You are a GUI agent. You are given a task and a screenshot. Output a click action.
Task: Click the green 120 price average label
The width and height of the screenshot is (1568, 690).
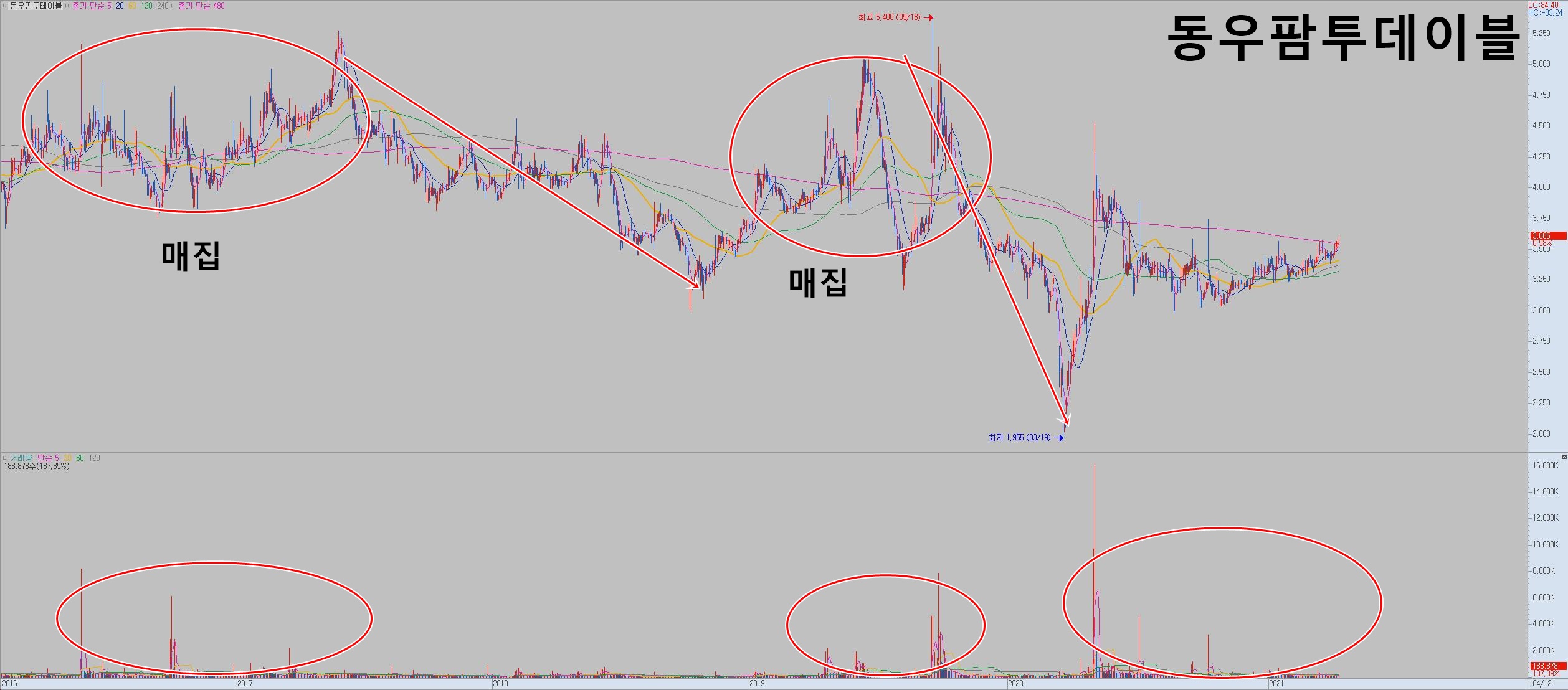click(146, 6)
